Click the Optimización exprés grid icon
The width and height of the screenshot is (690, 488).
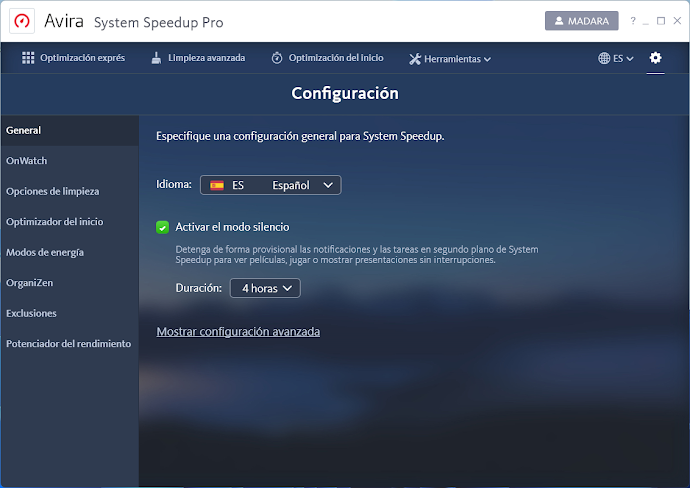[28, 58]
